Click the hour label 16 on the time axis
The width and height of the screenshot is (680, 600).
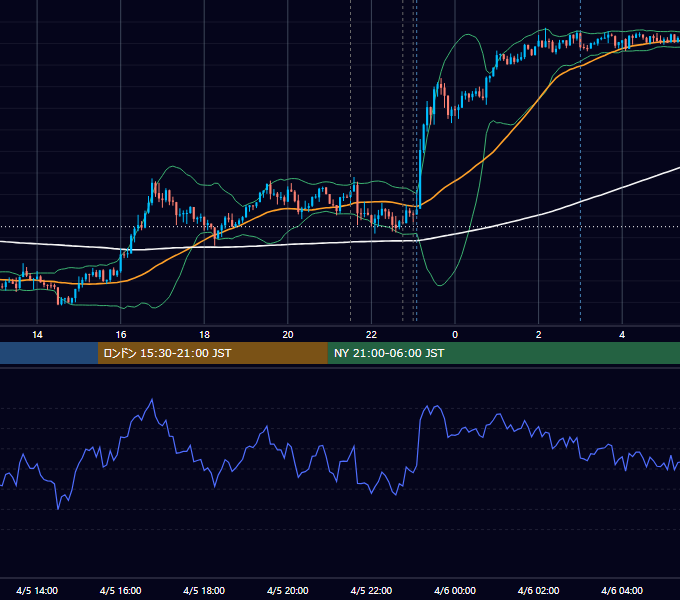click(x=121, y=335)
